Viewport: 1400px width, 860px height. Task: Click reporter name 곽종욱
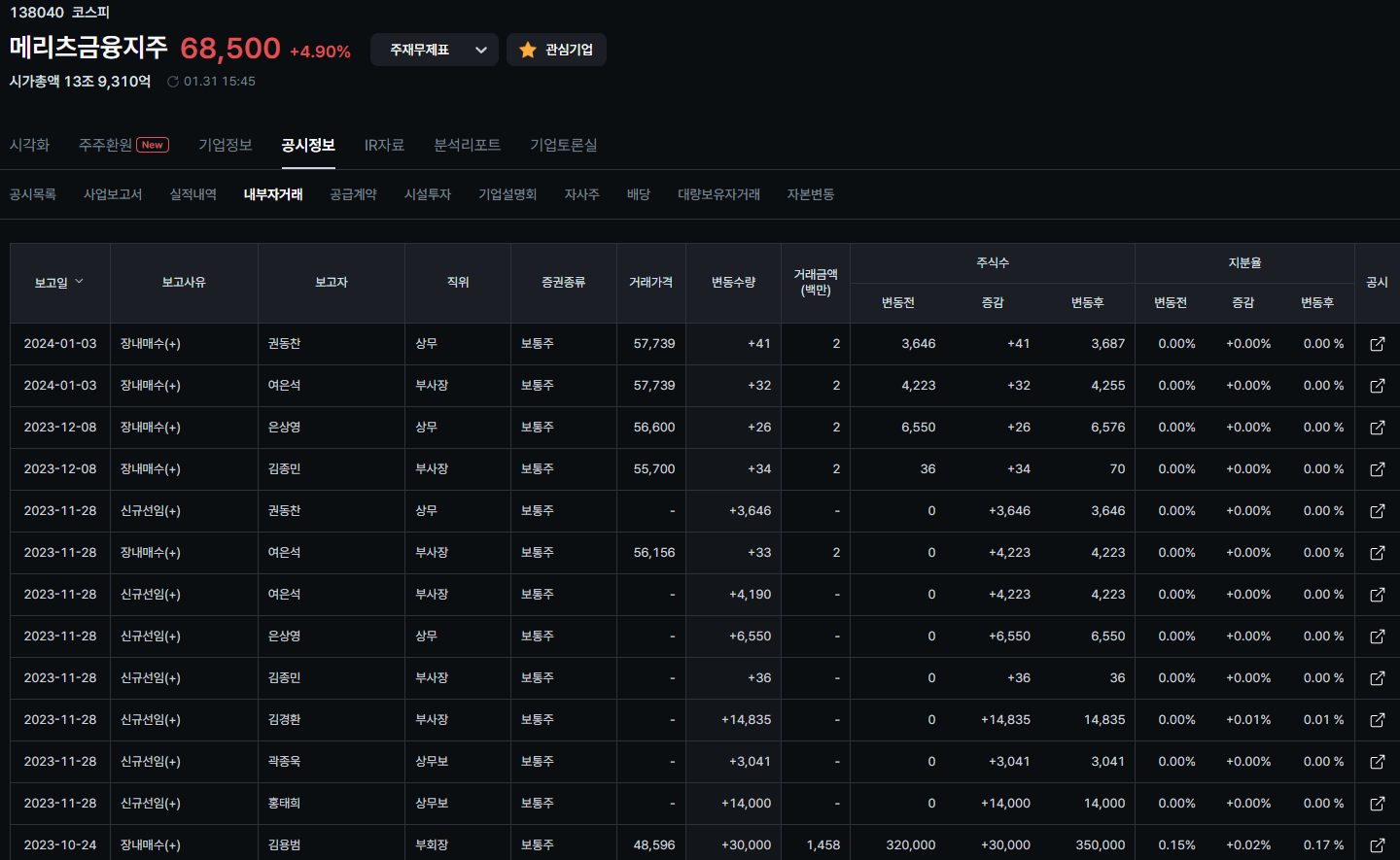point(285,762)
